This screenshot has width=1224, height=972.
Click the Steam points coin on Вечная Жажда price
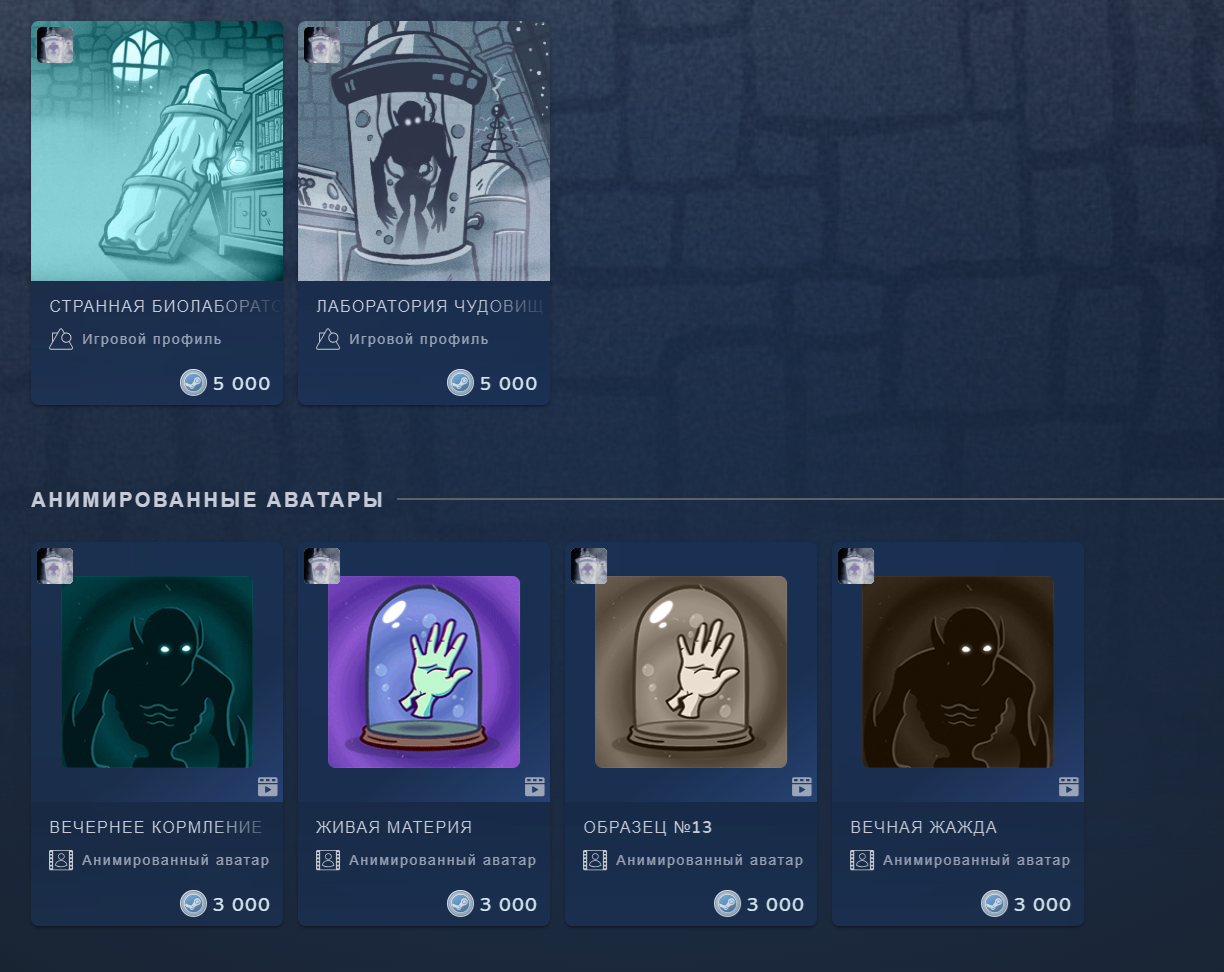[994, 904]
